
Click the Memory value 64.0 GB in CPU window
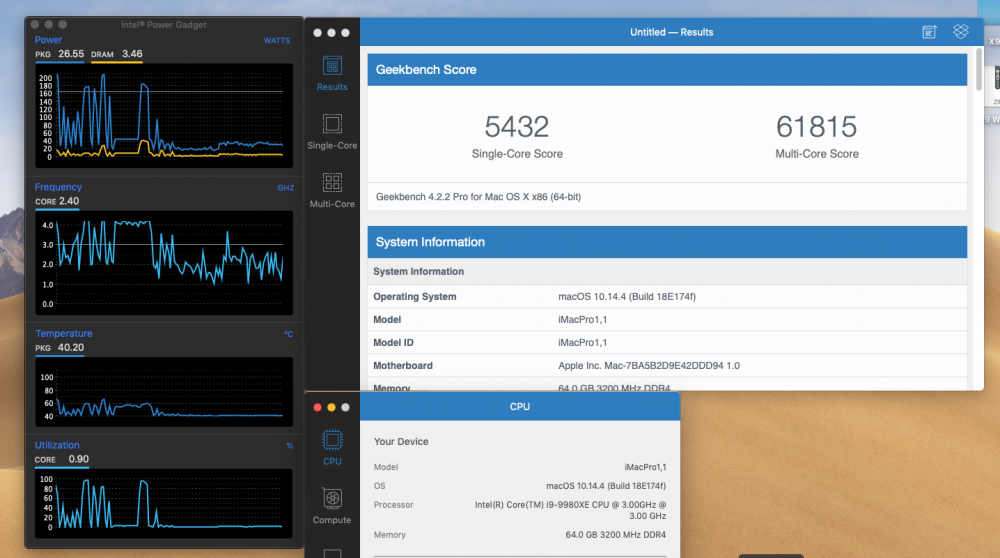pos(615,535)
